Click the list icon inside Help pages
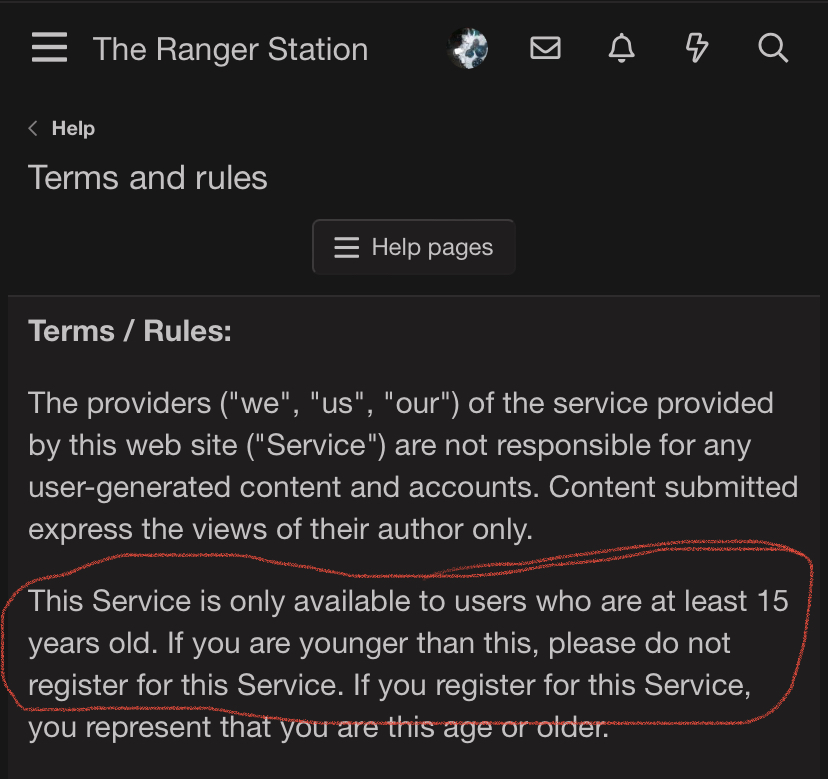This screenshot has height=779, width=828. pos(346,247)
